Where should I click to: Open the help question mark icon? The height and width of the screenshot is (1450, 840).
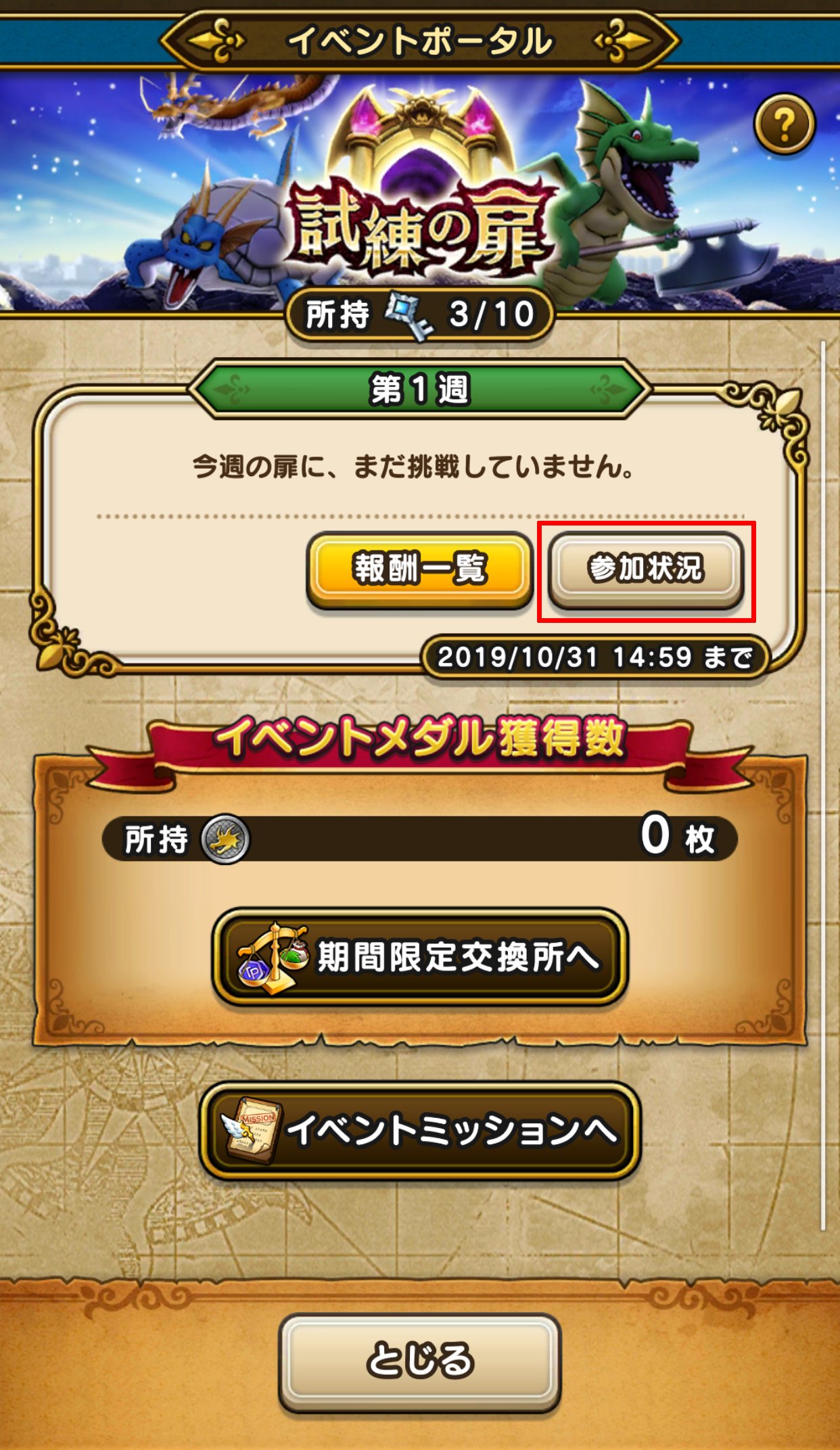coord(784,124)
